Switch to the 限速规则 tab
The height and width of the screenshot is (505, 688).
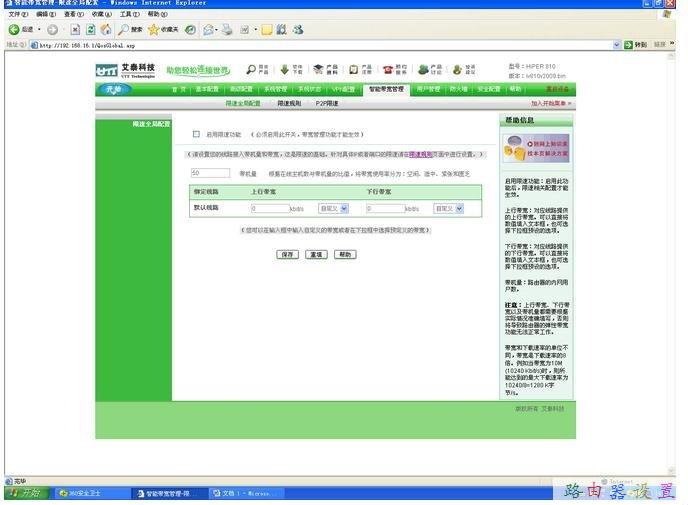pyautogui.click(x=289, y=103)
